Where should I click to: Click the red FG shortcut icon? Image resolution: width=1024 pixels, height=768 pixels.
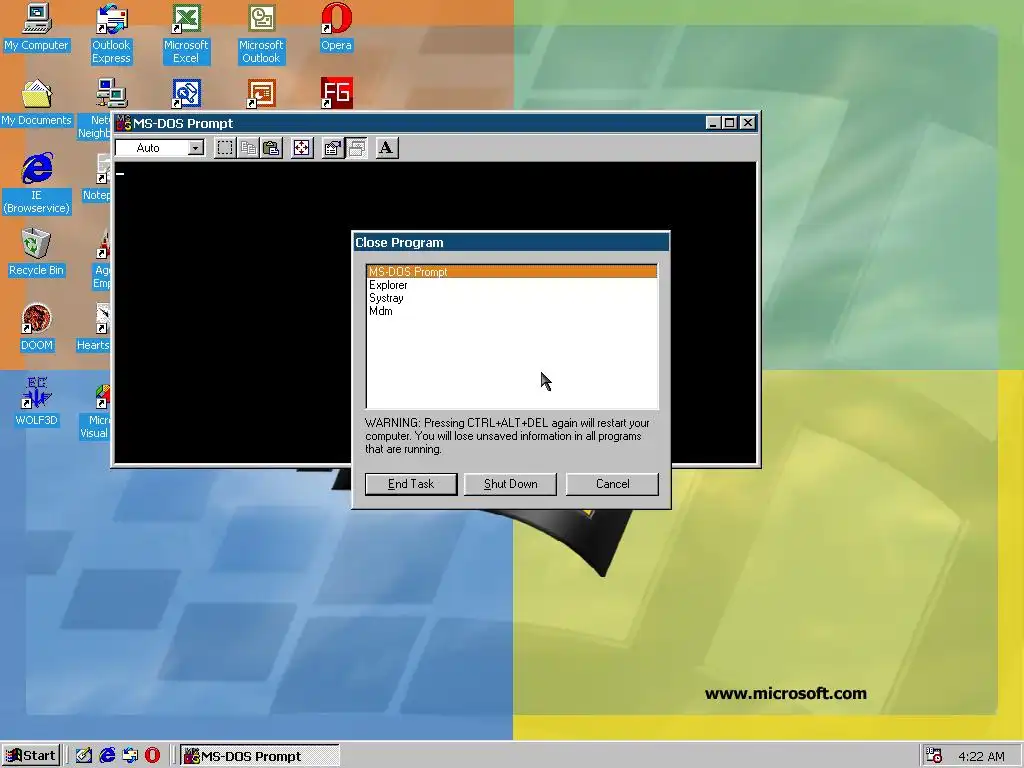click(336, 93)
